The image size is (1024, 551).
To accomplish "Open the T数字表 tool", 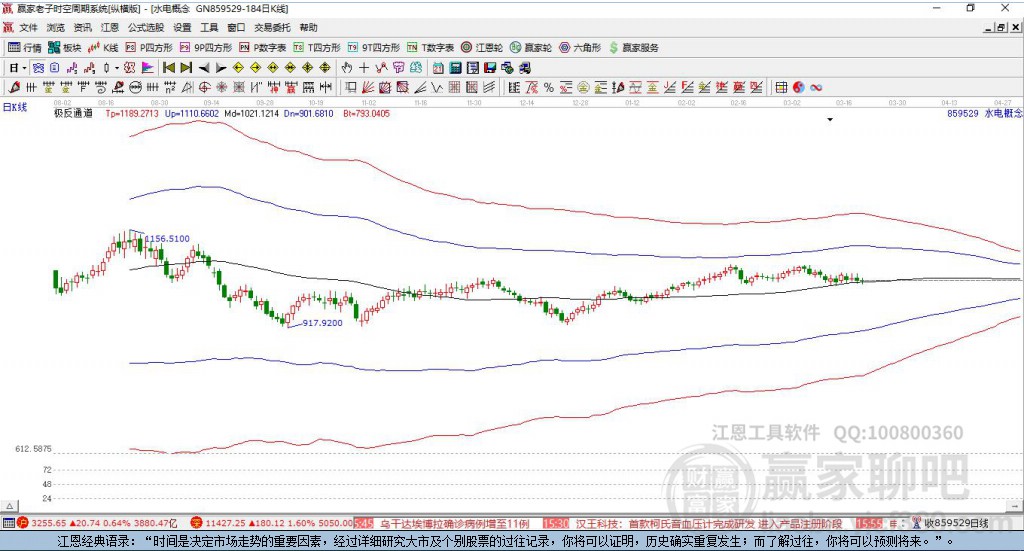I will coord(430,48).
